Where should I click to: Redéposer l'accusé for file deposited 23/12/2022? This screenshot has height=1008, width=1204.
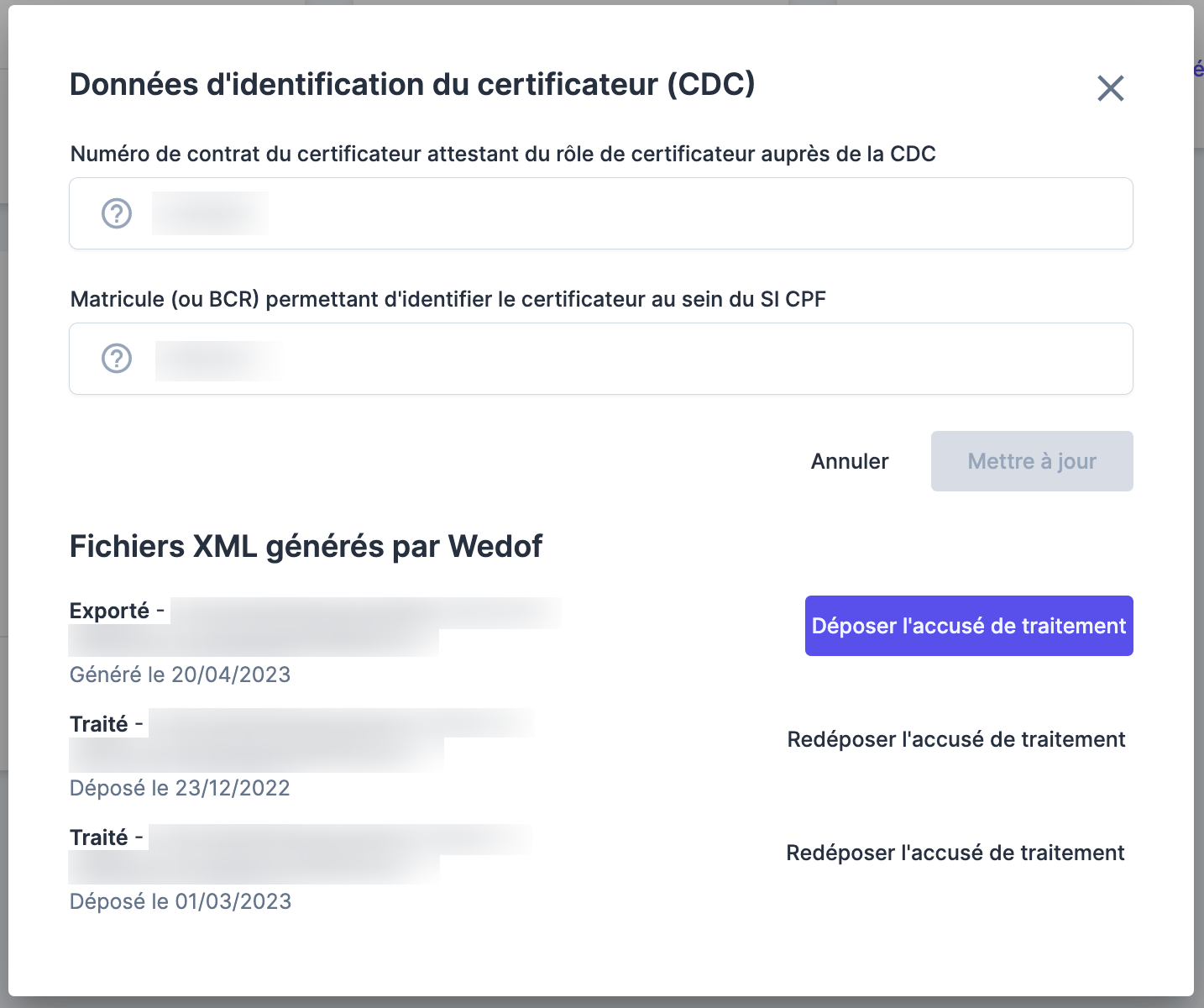(x=955, y=739)
